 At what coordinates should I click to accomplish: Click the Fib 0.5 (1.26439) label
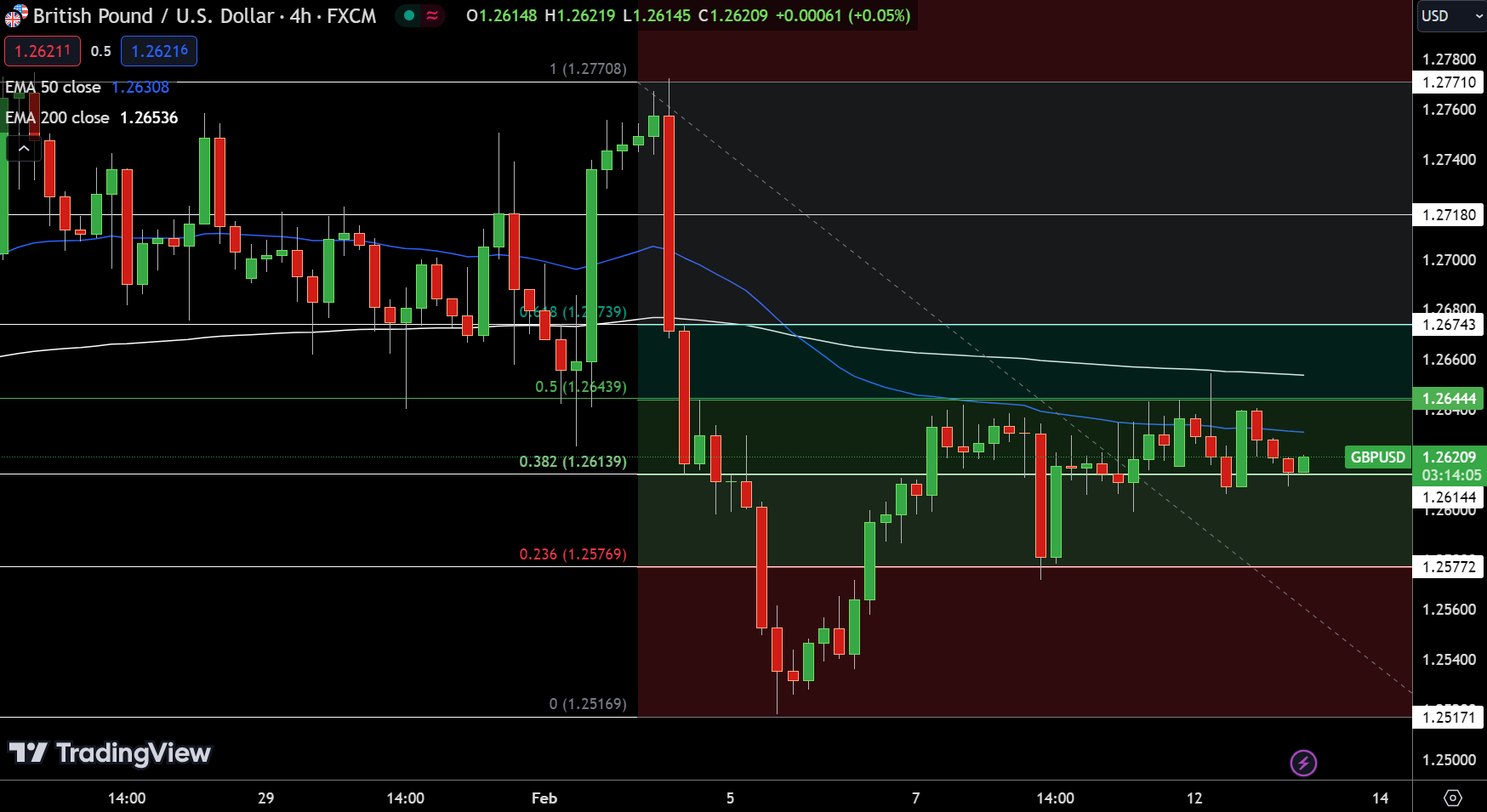click(580, 386)
